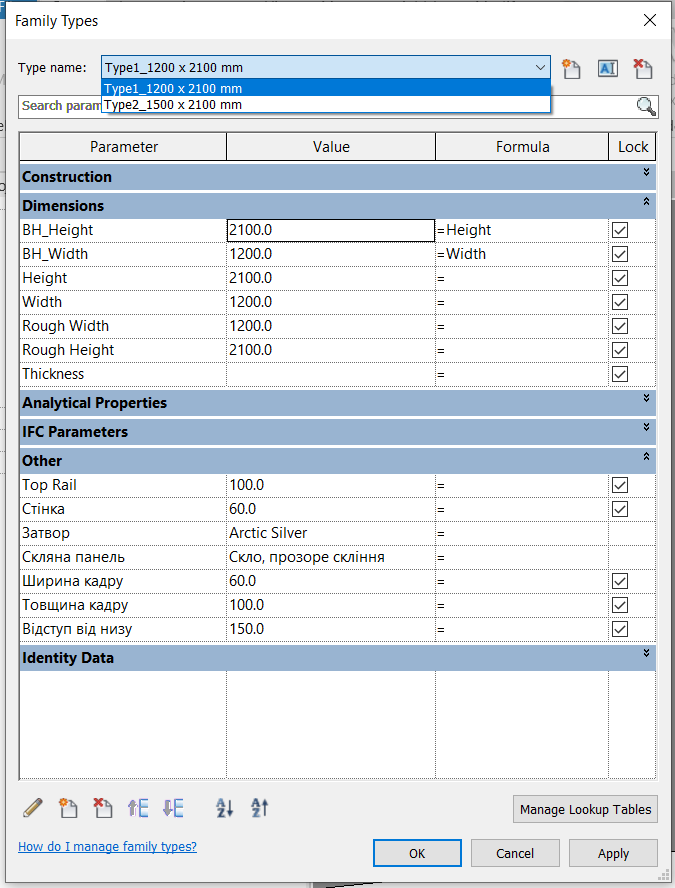Click the search magnifier icon
This screenshot has height=888, width=675.
pyautogui.click(x=646, y=107)
